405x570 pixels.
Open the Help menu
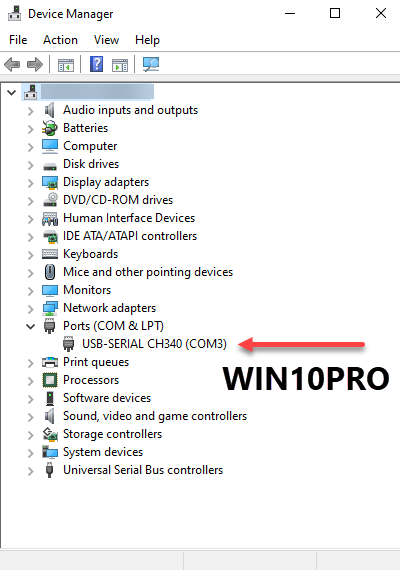(147, 40)
